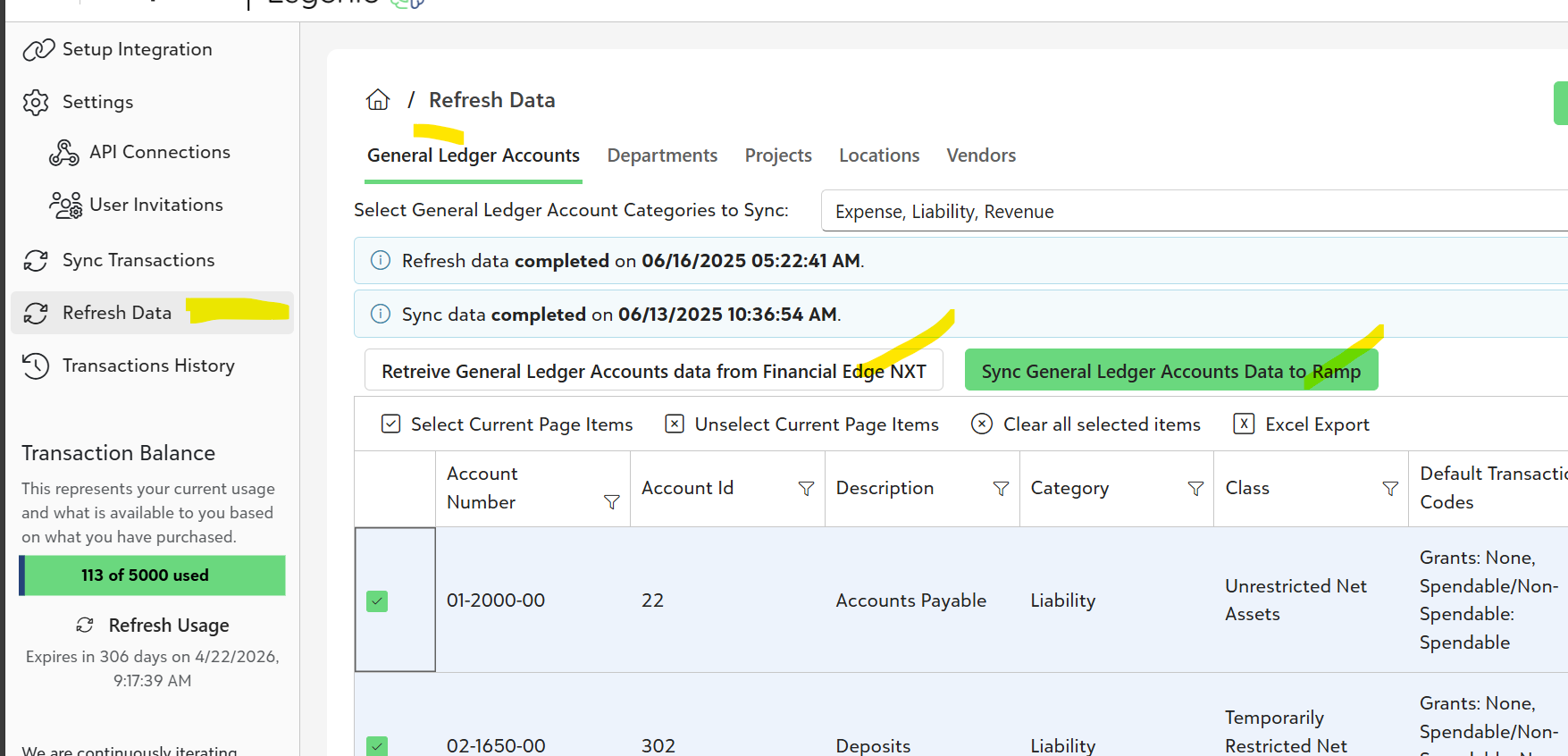Uncheck the 01-2000-00 Accounts Payable row
The height and width of the screenshot is (756, 1568).
pyautogui.click(x=377, y=601)
